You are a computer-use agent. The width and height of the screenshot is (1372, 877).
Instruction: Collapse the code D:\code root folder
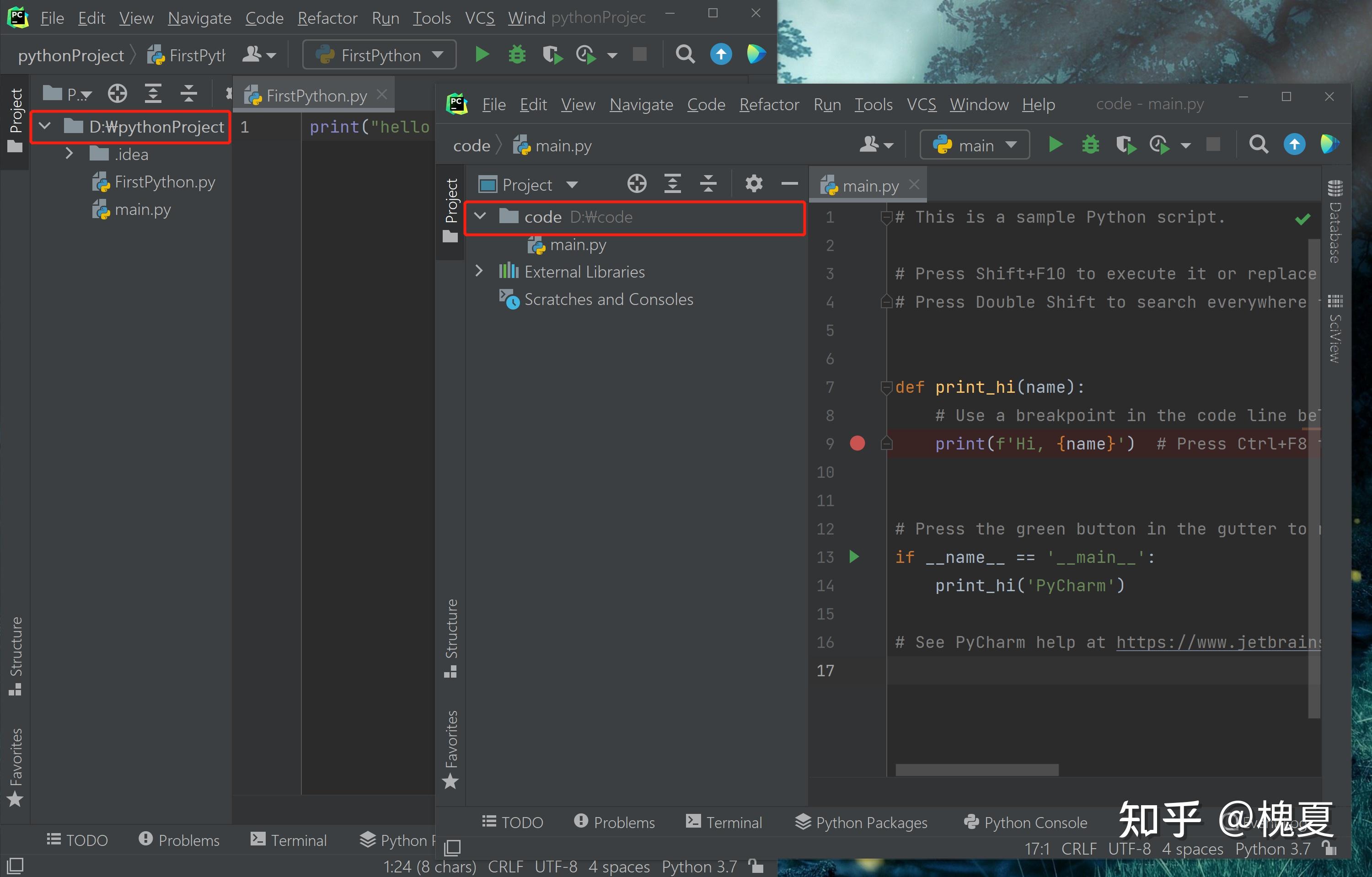[x=480, y=216]
